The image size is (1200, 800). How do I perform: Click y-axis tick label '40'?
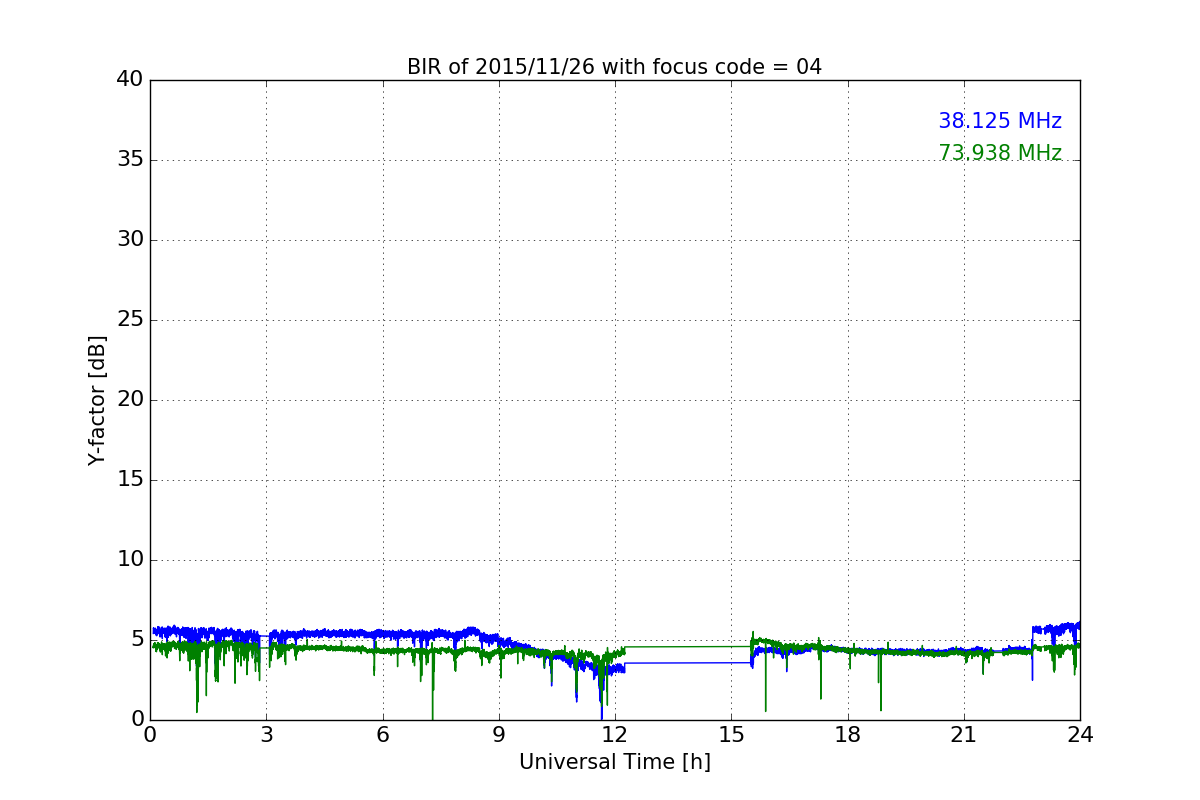tap(130, 80)
